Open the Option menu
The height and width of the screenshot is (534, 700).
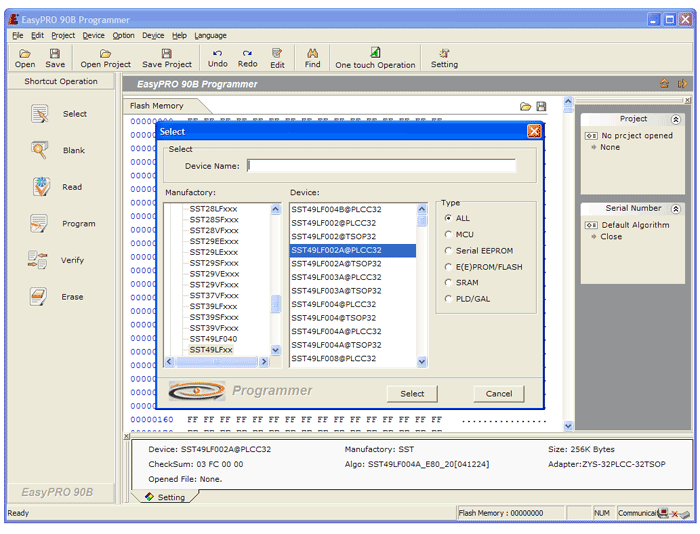[x=123, y=35]
